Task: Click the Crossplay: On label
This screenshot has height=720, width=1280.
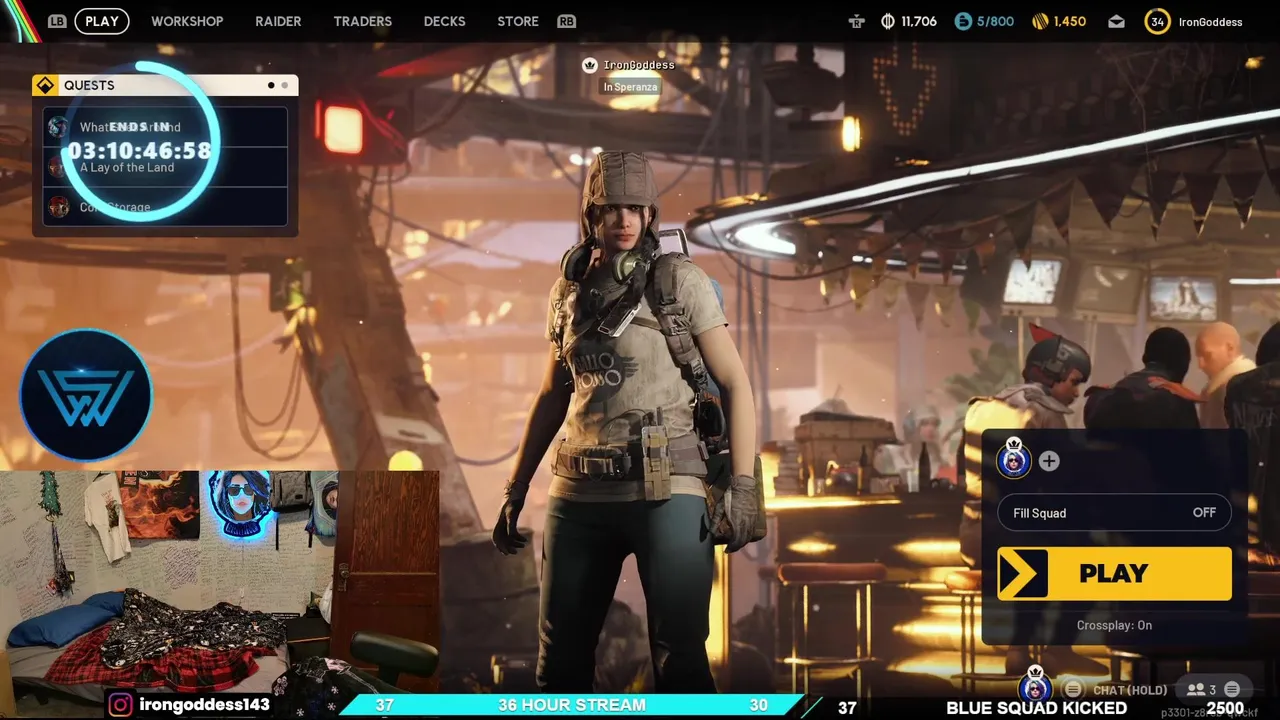Action: coord(1114,625)
